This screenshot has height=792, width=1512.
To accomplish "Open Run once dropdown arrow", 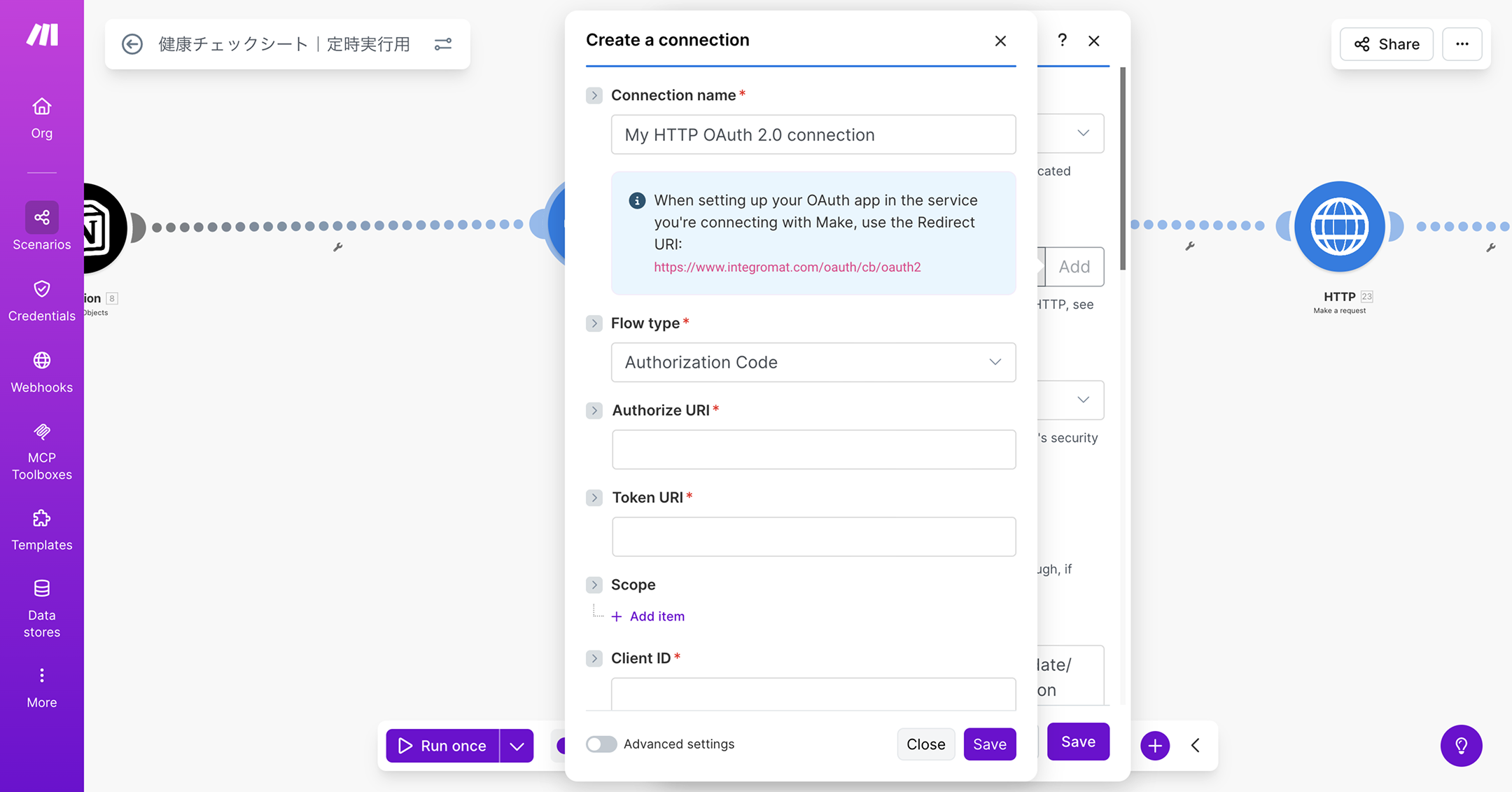I will pyautogui.click(x=517, y=746).
